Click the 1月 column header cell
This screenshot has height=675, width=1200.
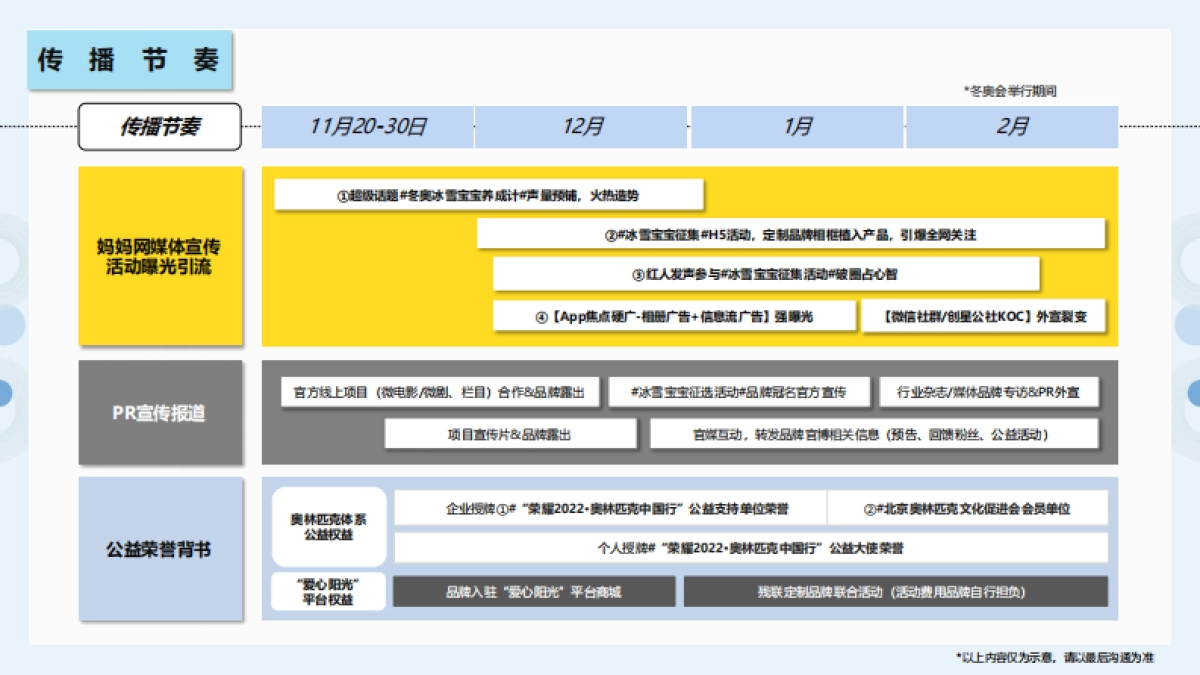click(x=798, y=127)
